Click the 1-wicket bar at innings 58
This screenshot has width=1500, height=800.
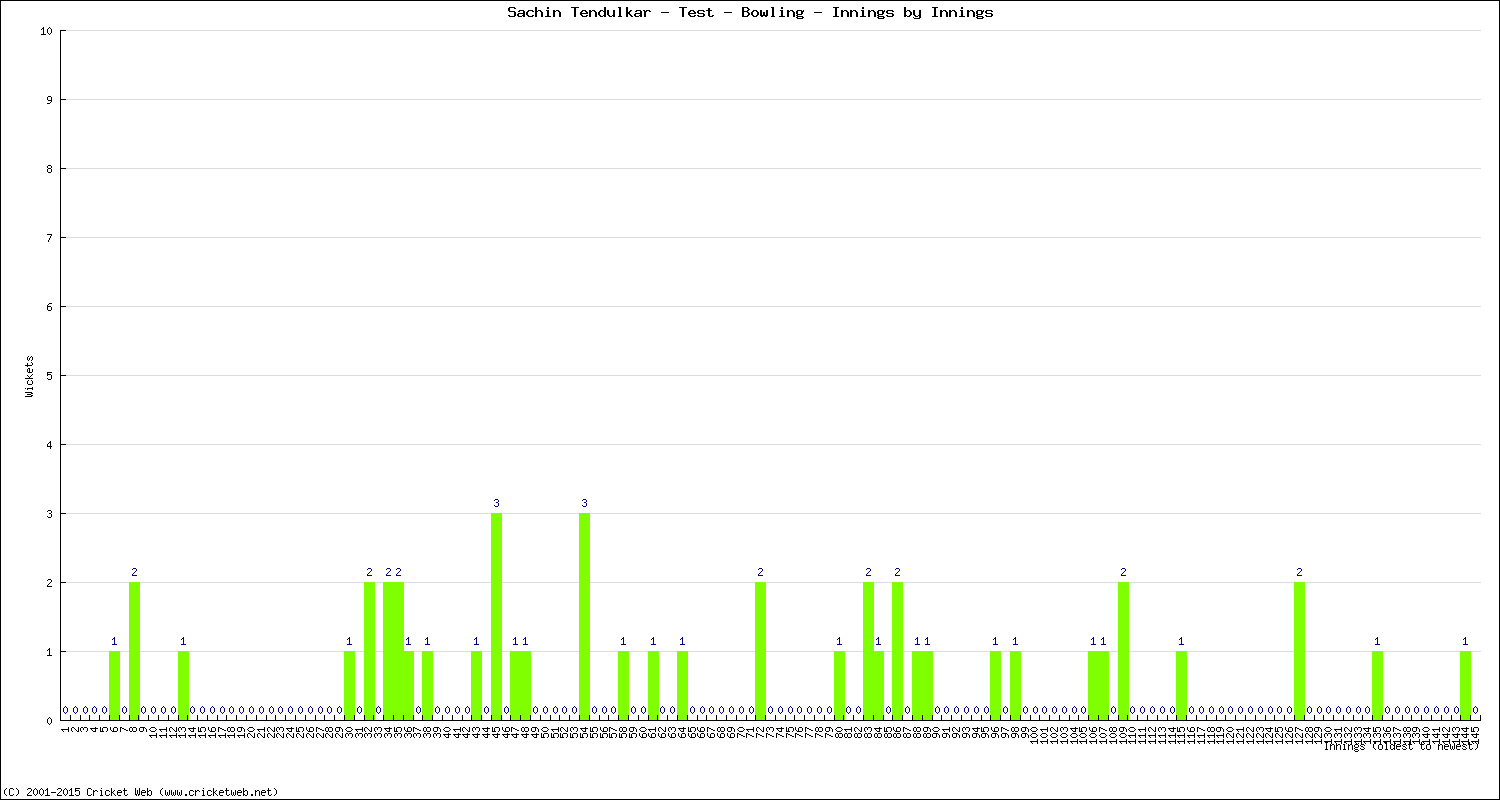pyautogui.click(x=623, y=686)
